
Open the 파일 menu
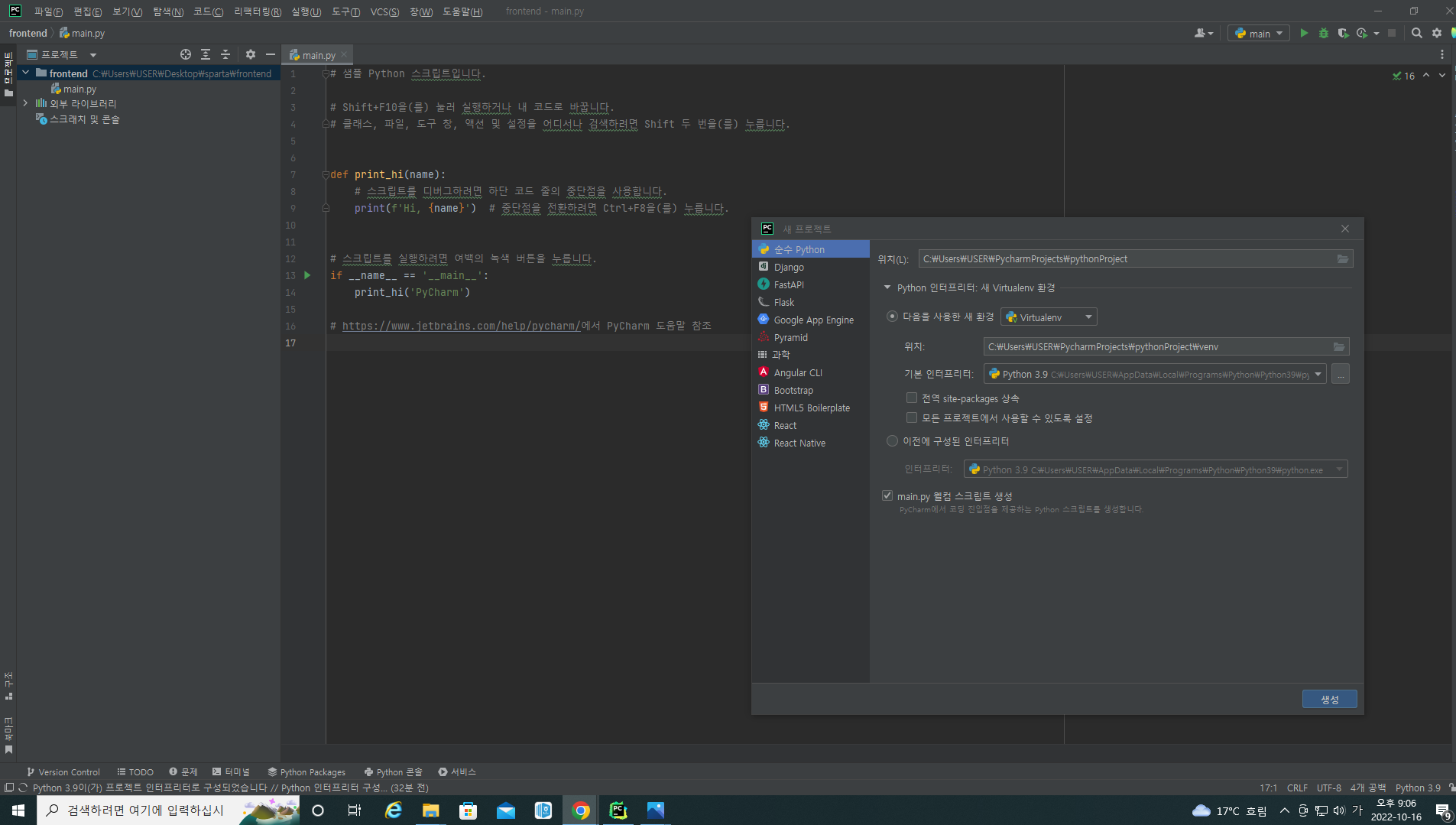tap(48, 11)
